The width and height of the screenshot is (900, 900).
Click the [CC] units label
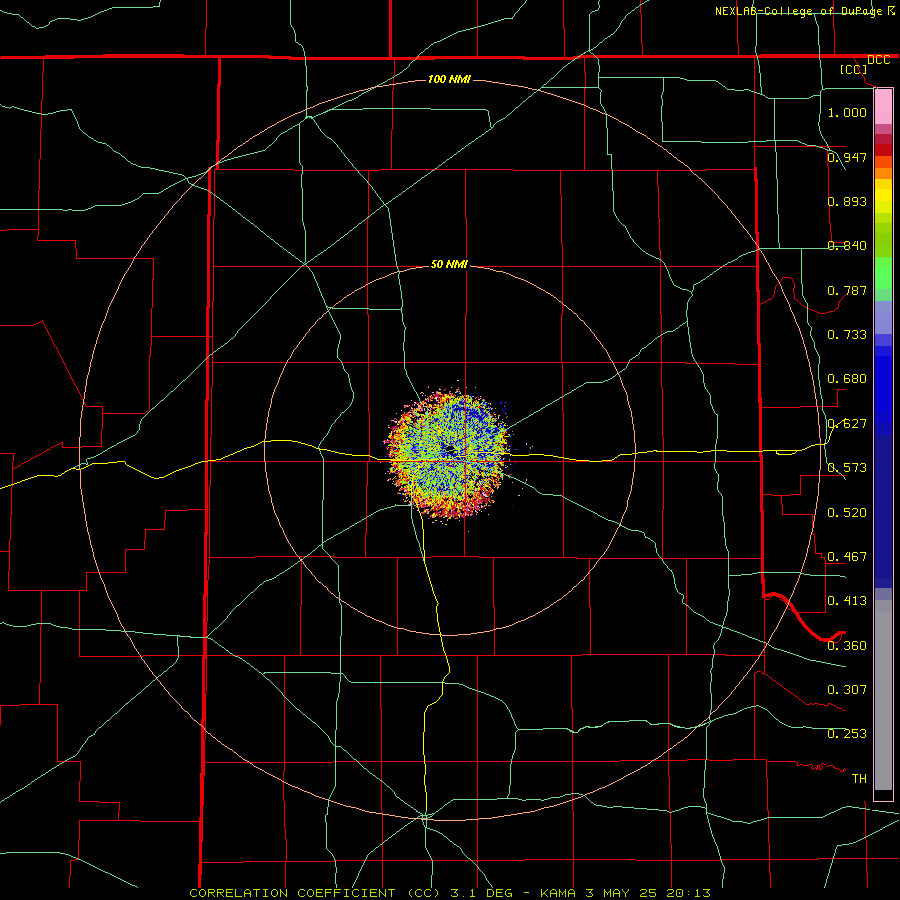tap(854, 69)
